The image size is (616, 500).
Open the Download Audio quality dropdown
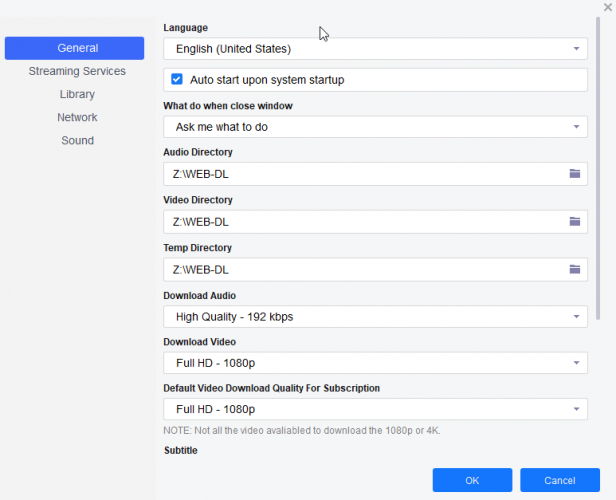point(375,317)
